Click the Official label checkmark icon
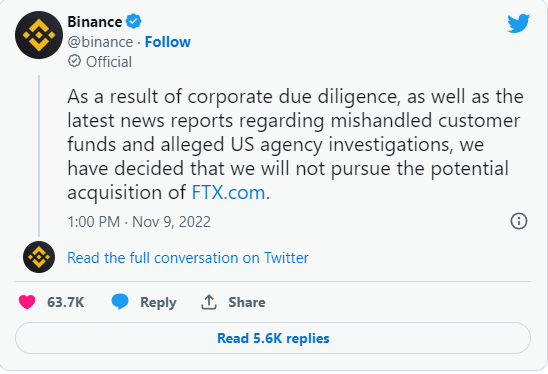Screen dimensions: 548x374 point(74,61)
